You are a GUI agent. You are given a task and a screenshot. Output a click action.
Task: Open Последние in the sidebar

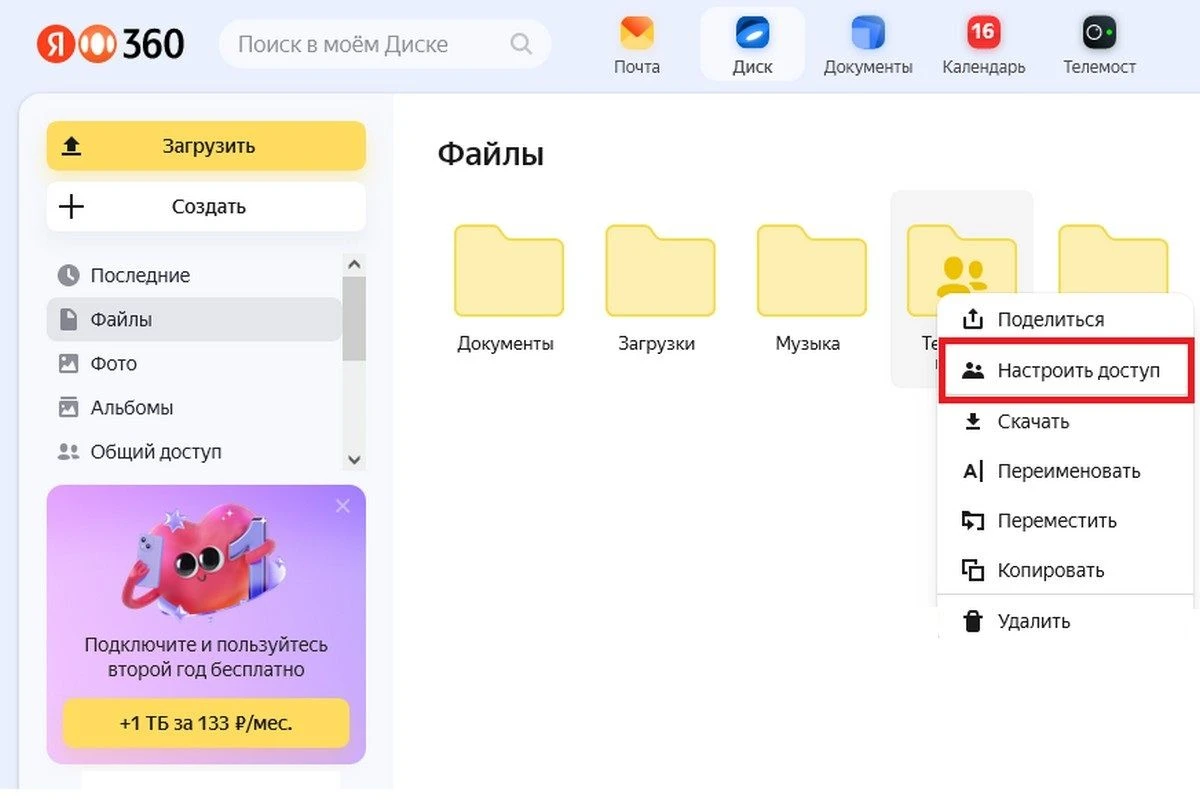(x=194, y=275)
